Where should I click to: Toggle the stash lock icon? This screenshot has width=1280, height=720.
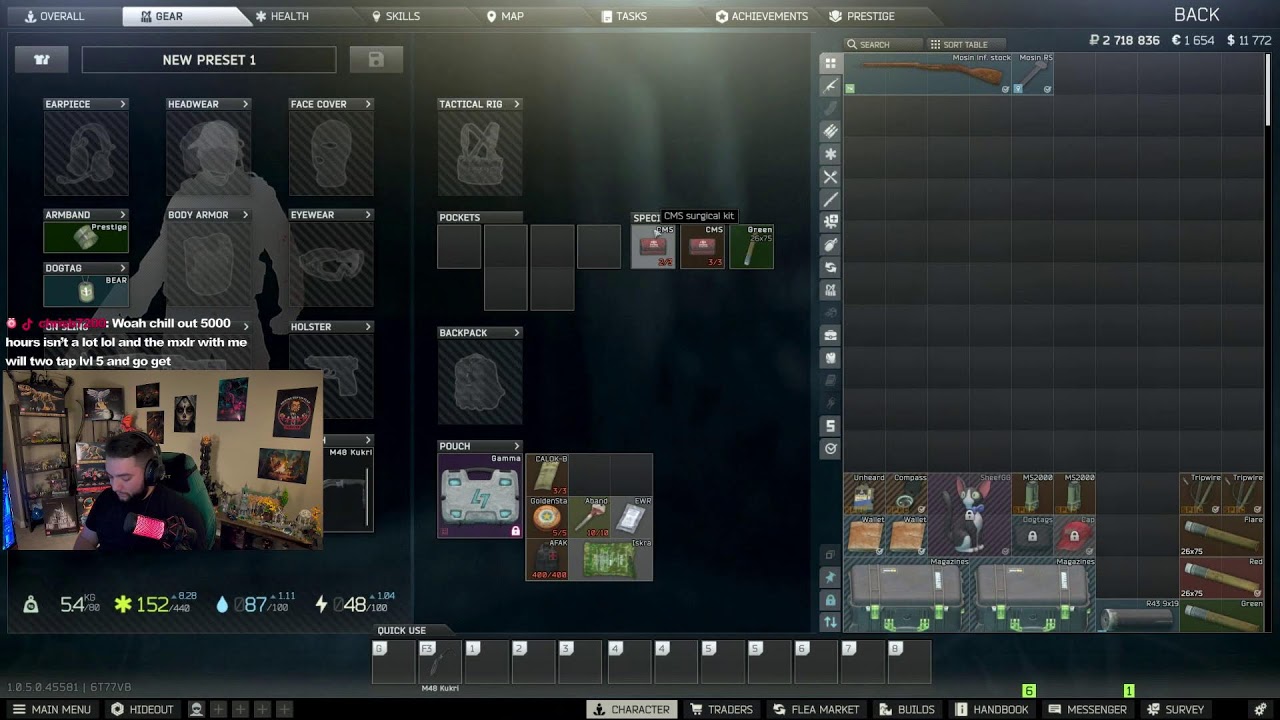click(x=830, y=600)
